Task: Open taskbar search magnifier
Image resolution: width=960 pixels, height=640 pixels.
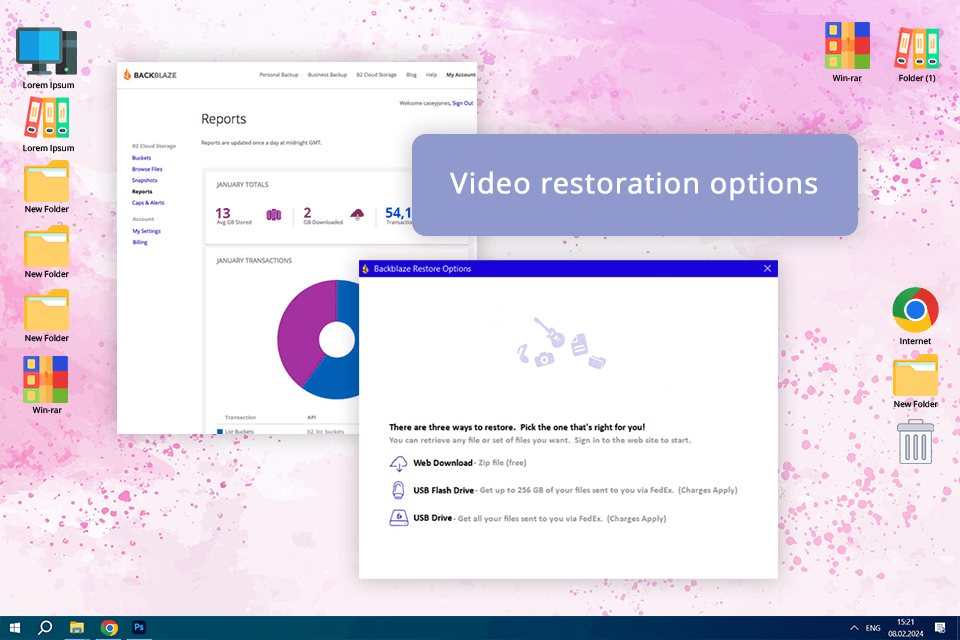Action: click(x=45, y=628)
